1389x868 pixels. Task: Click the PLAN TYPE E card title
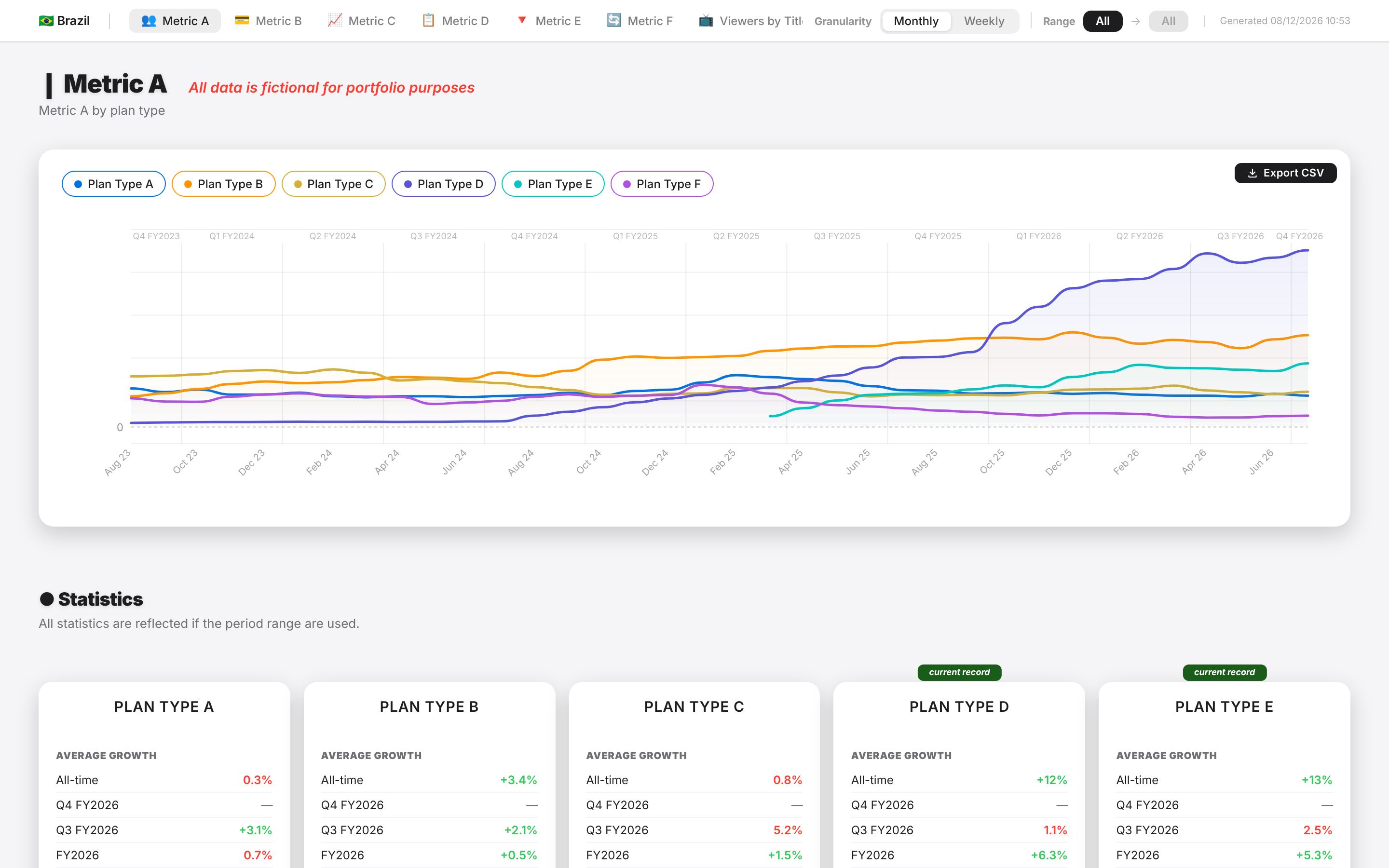pyautogui.click(x=1224, y=706)
